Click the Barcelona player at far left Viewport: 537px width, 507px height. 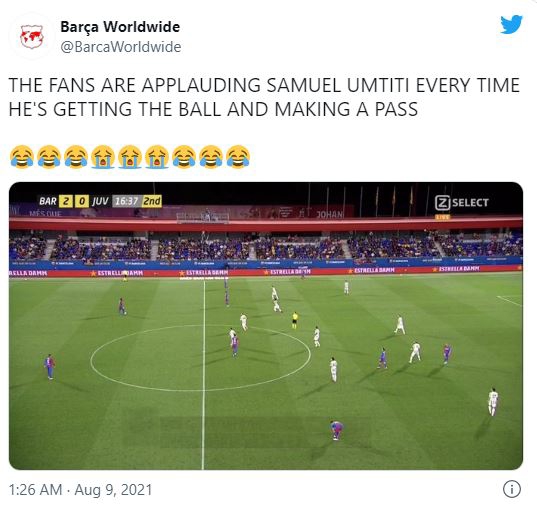tap(50, 367)
